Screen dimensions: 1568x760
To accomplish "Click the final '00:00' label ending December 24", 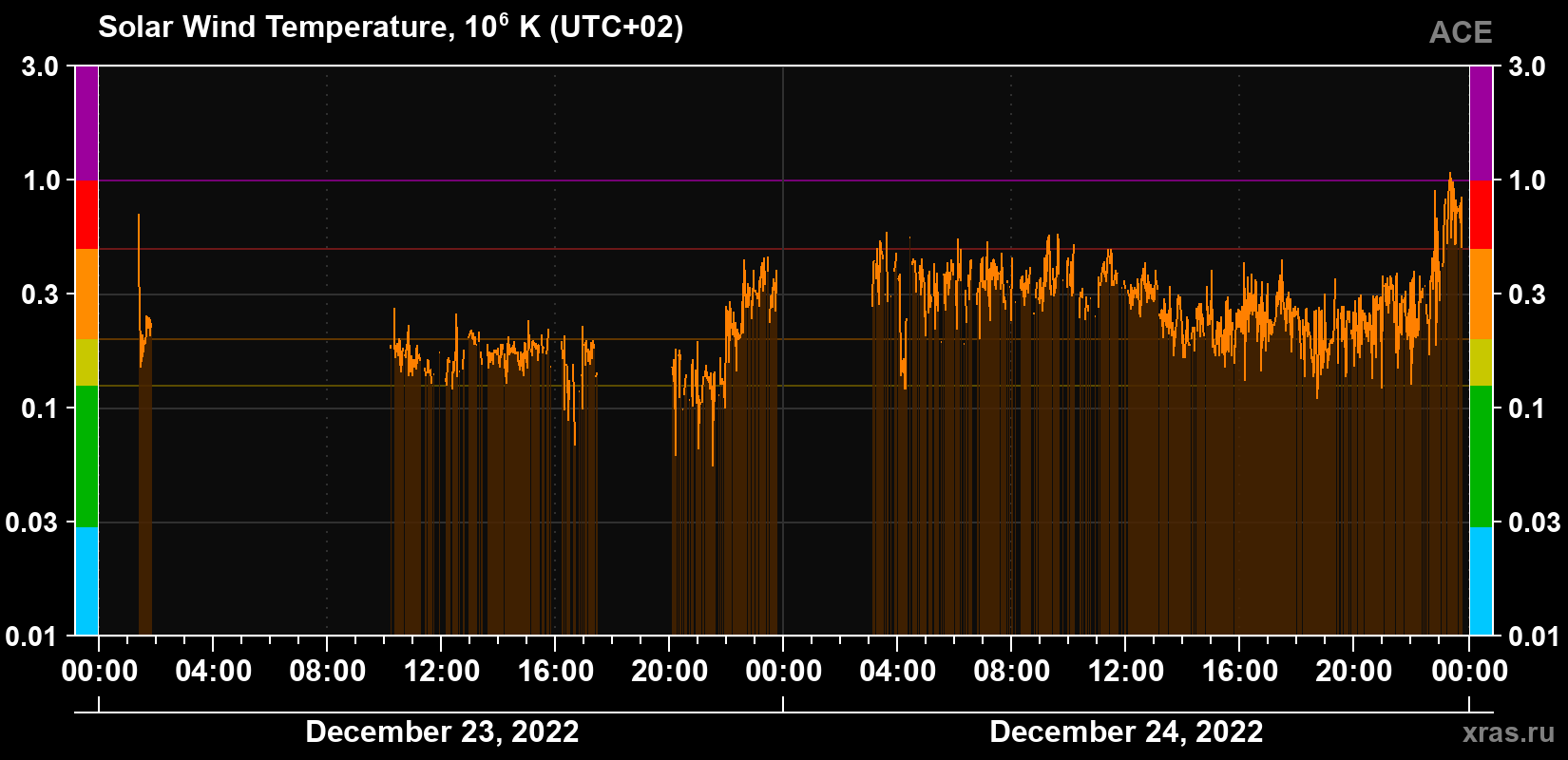I will click(x=1468, y=672).
